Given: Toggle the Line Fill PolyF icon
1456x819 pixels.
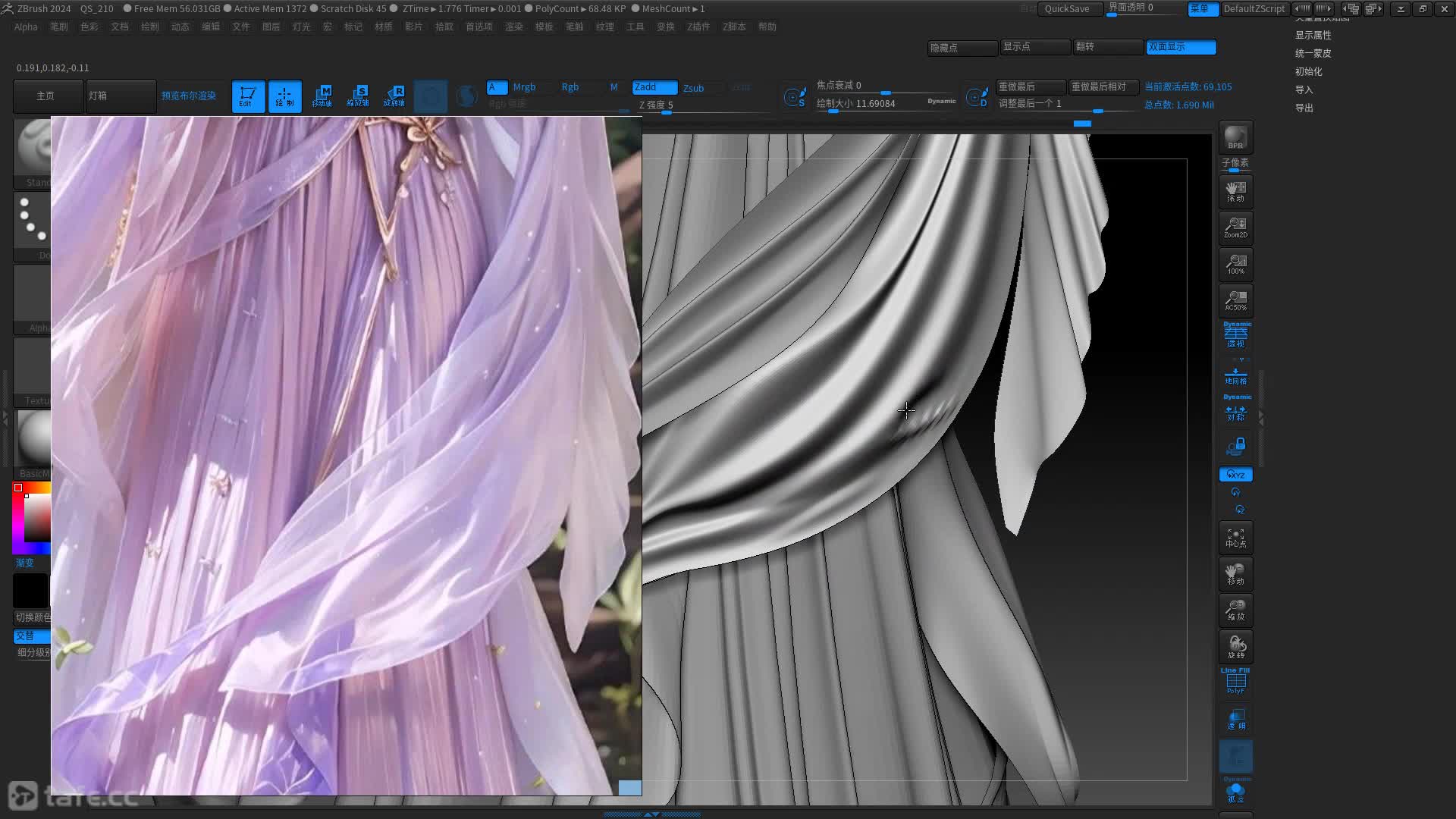Looking at the screenshot, I should 1235,682.
